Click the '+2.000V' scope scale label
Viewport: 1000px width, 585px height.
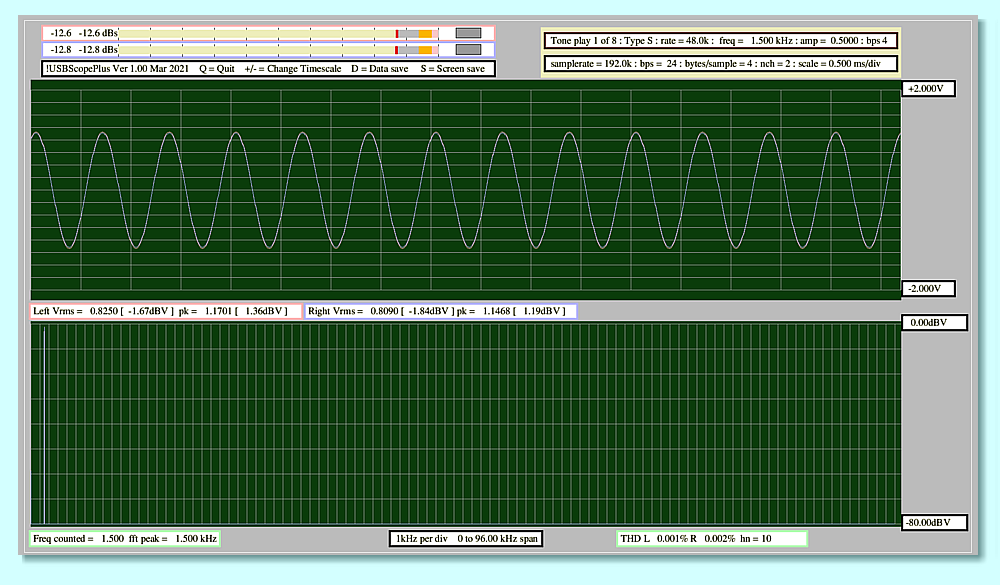927,89
